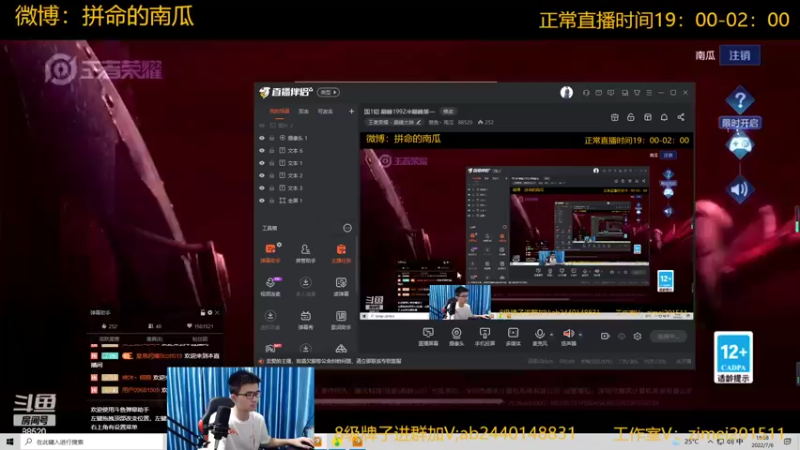
Task: Hide the 文本 2 source layer
Action: point(262,176)
